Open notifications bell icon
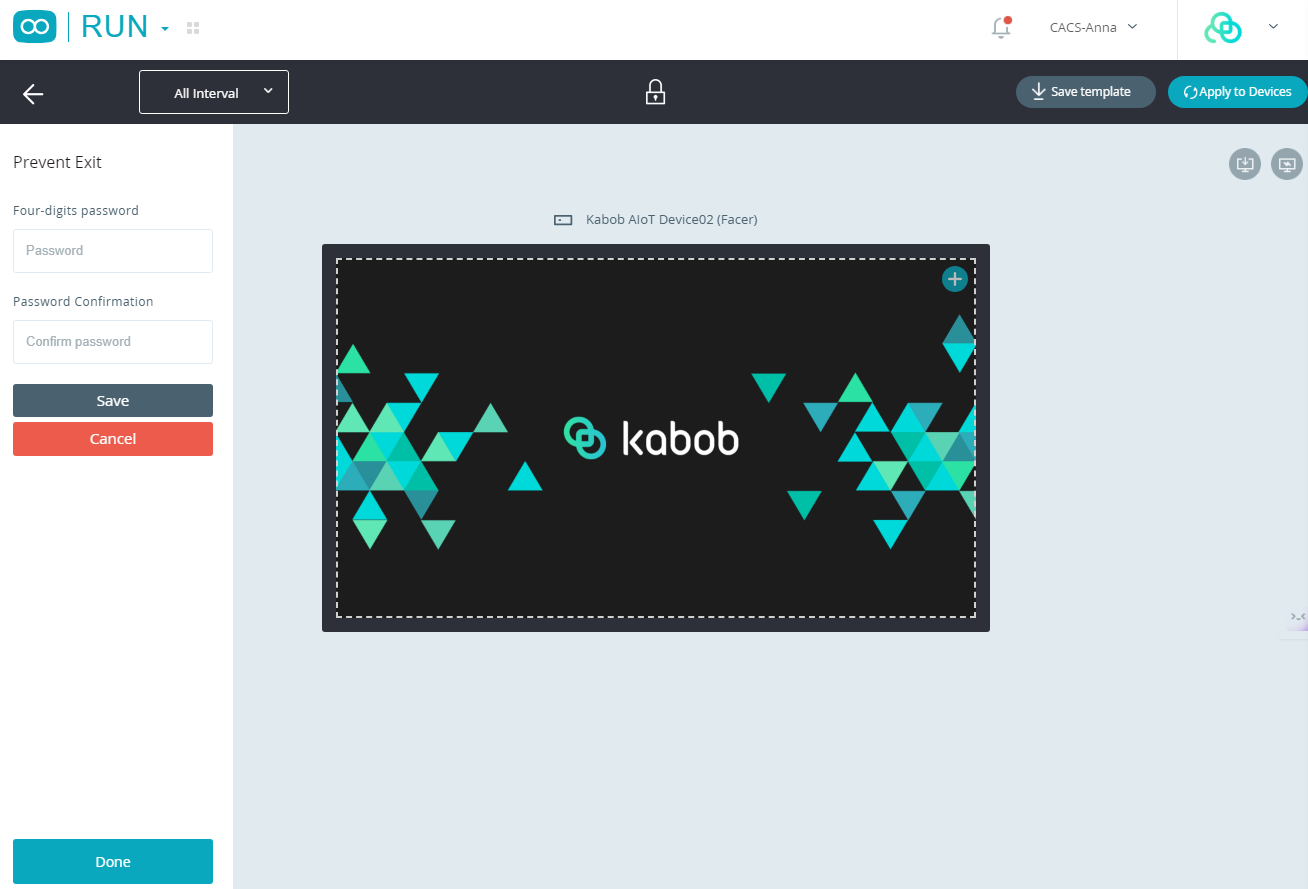 1001,27
